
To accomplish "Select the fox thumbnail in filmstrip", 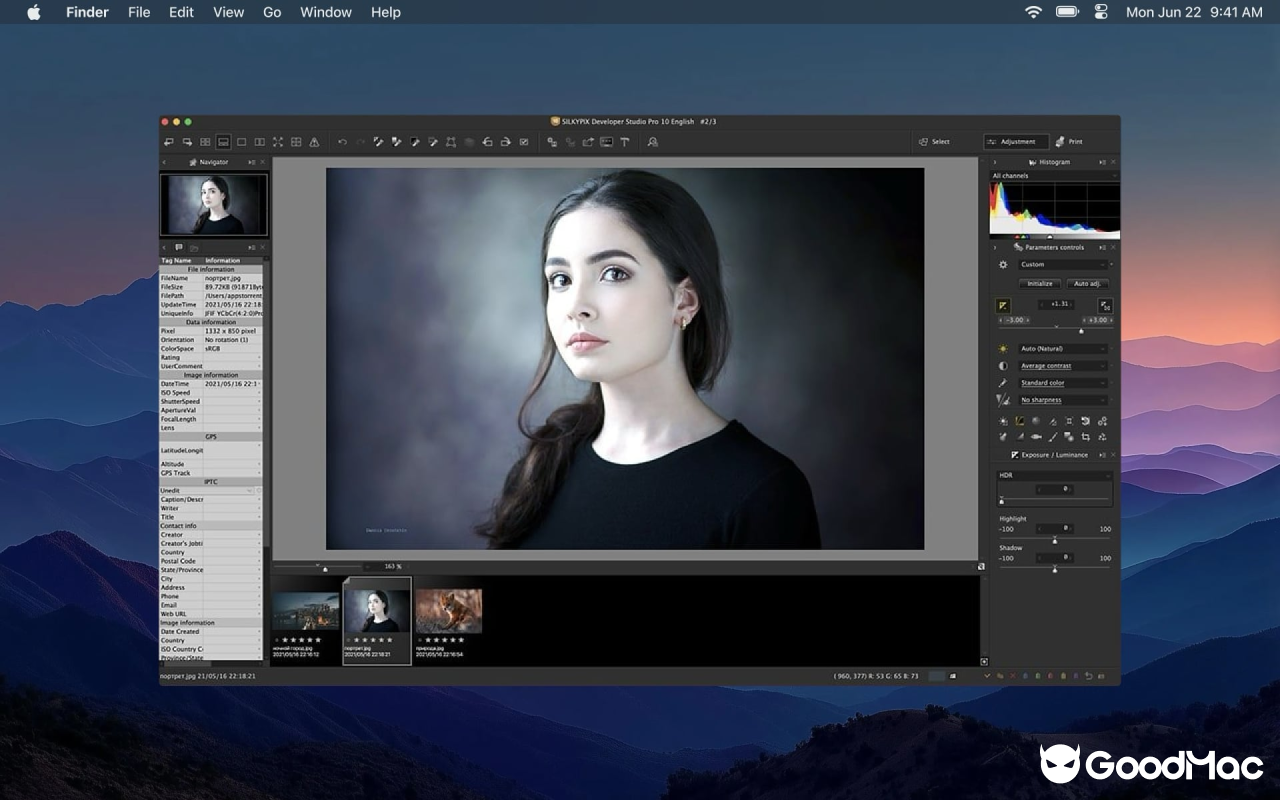I will pos(449,610).
